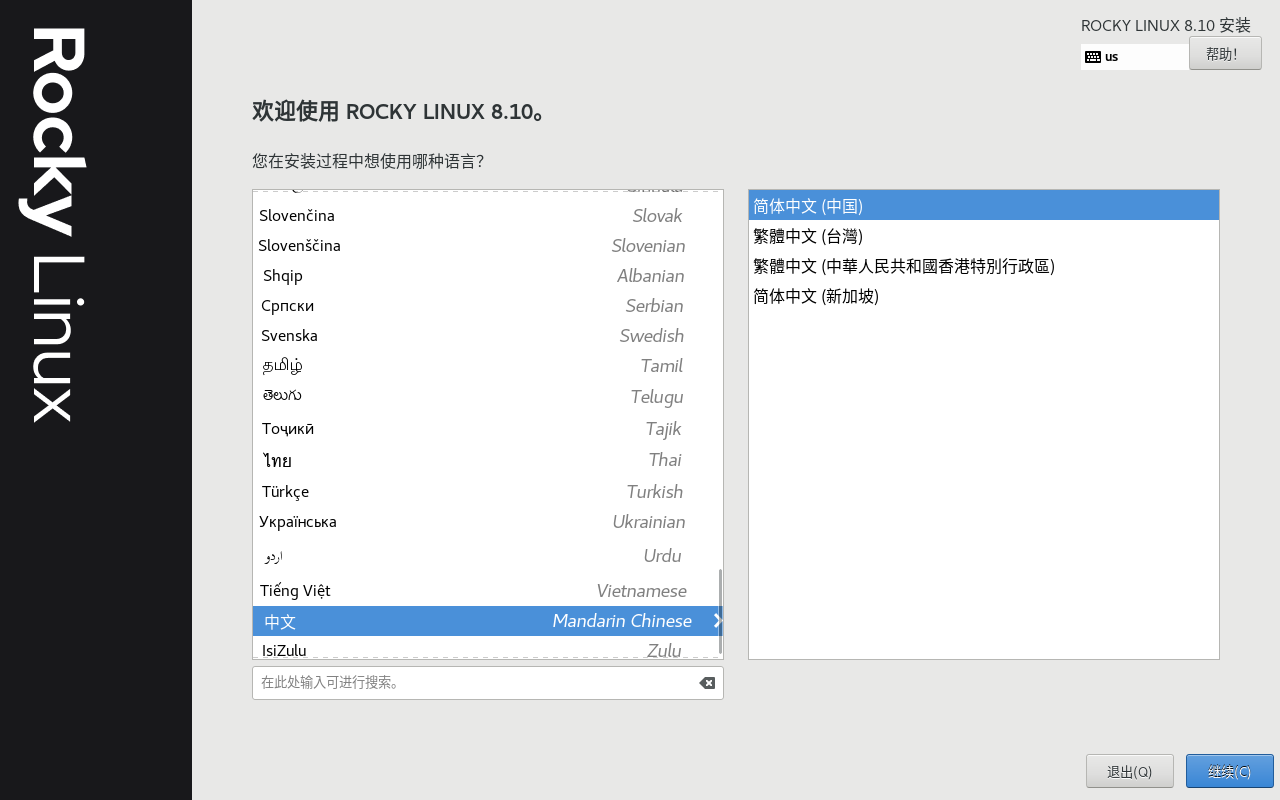Click the keyboard layout icon next to us
Viewport: 1280px width, 800px height.
click(x=1093, y=57)
